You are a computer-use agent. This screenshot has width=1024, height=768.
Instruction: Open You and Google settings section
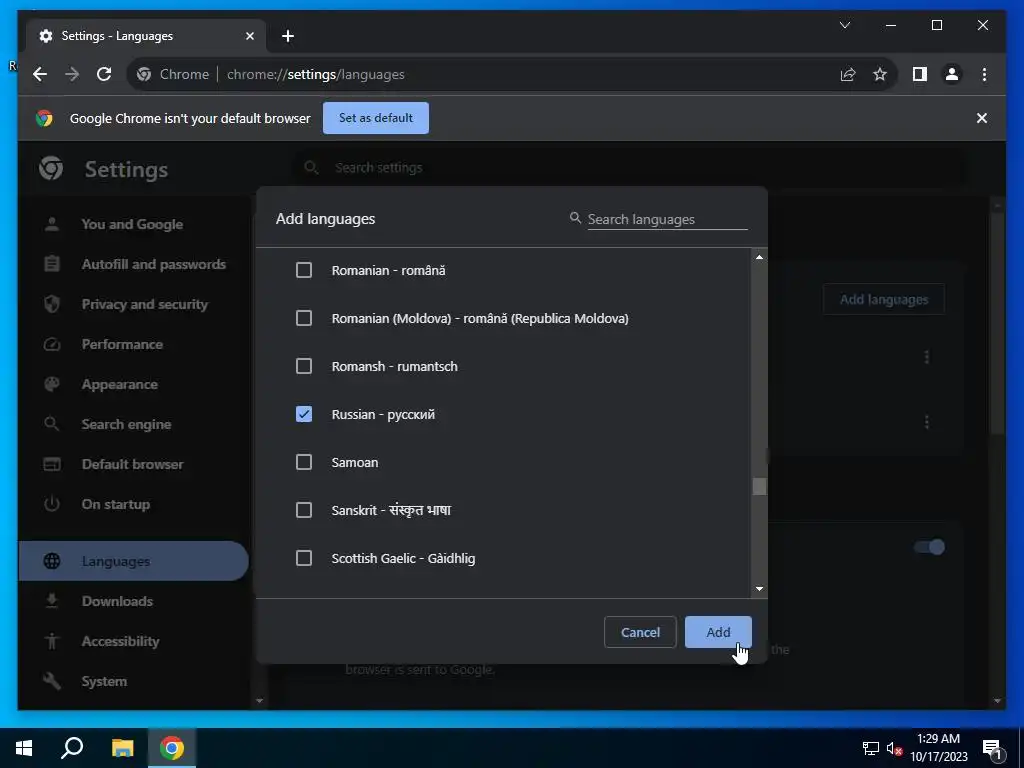point(133,224)
